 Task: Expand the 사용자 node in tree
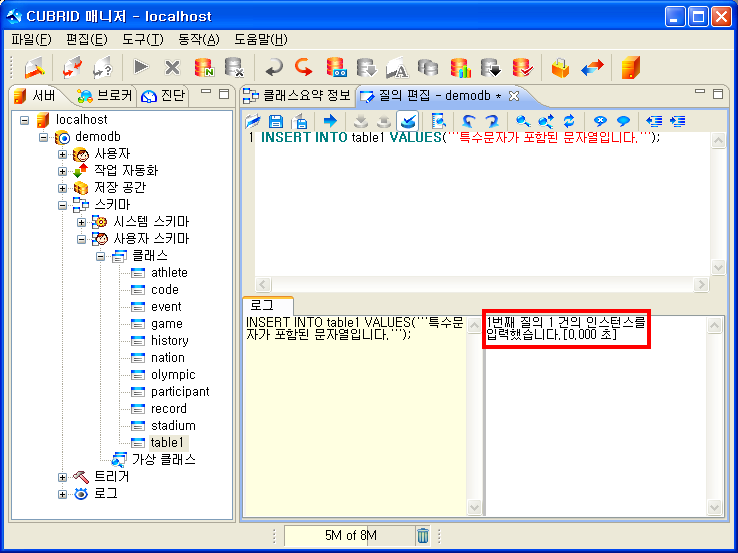click(63, 154)
